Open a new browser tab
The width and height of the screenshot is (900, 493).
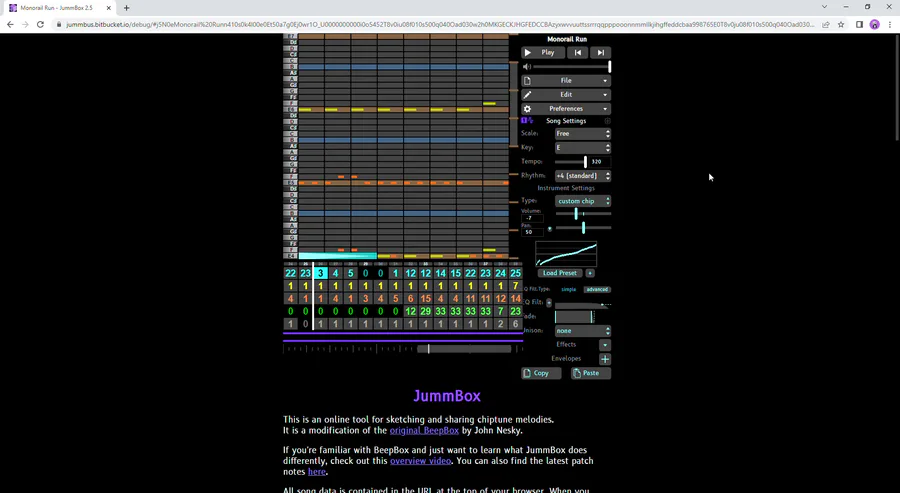coord(126,8)
